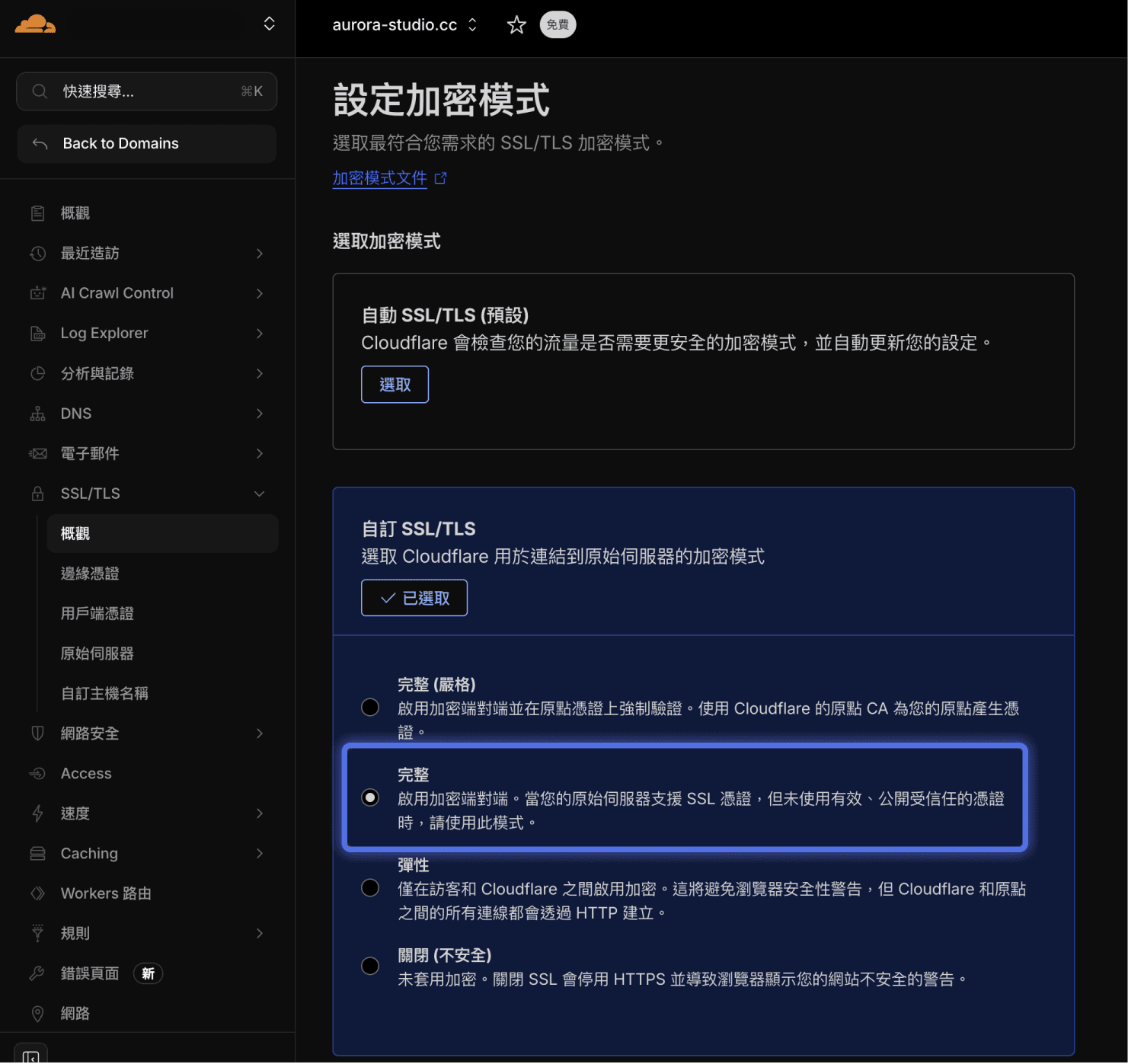Click the 網路安全 shield icon

pyautogui.click(x=37, y=733)
